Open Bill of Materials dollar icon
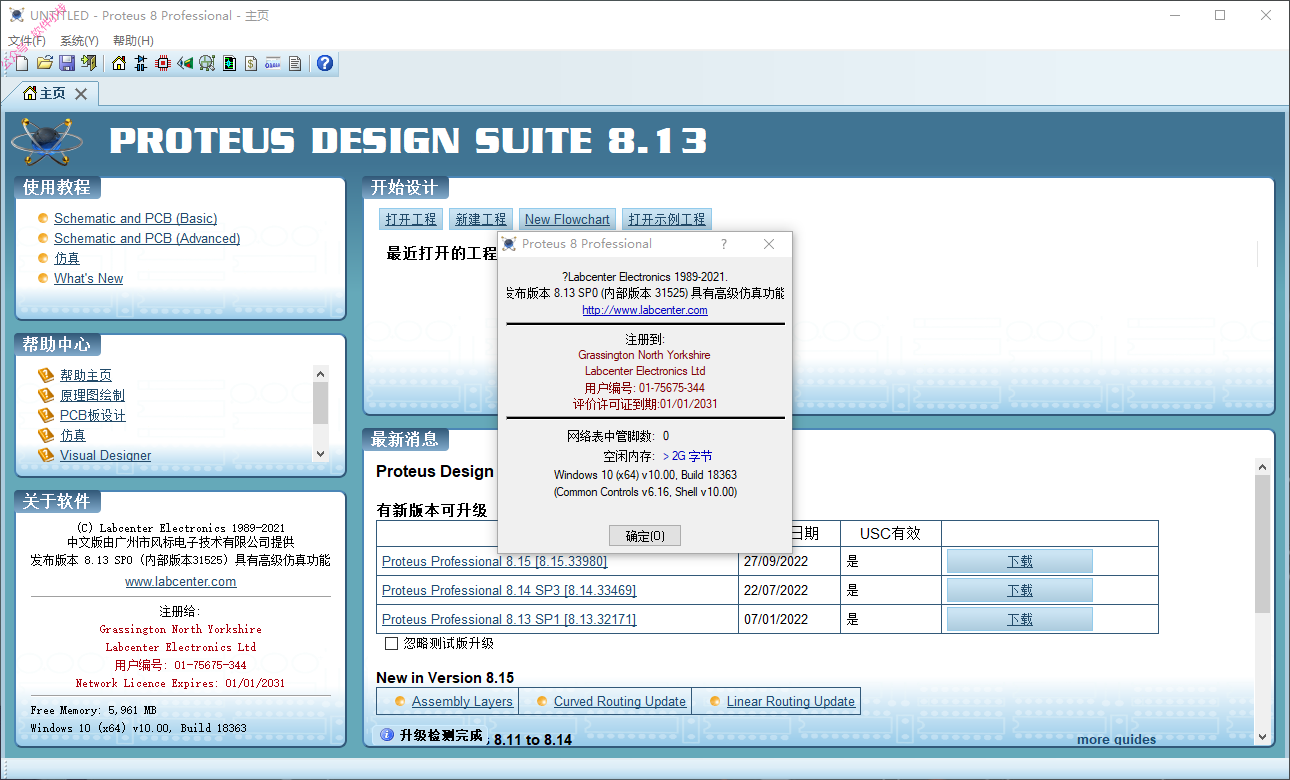This screenshot has height=780, width=1290. coord(251,64)
